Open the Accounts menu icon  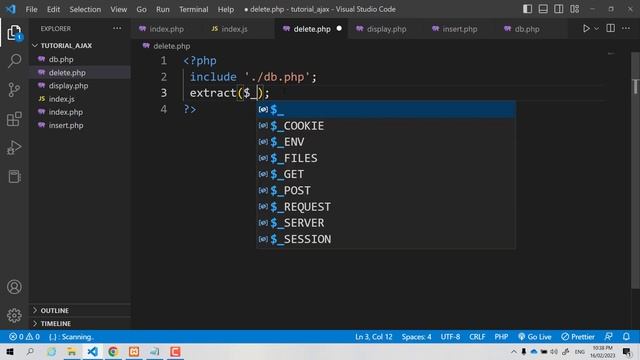(x=14, y=287)
